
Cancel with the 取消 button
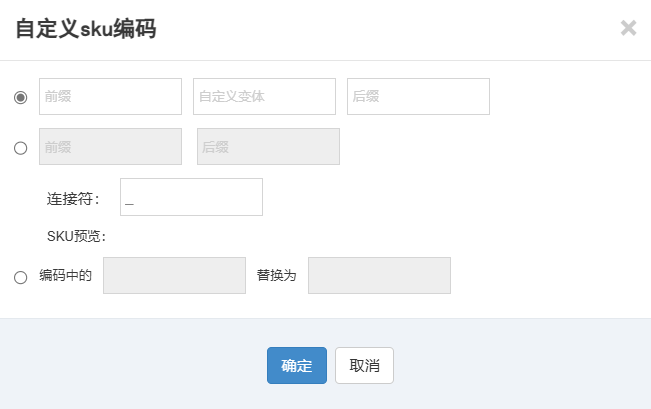(x=365, y=365)
